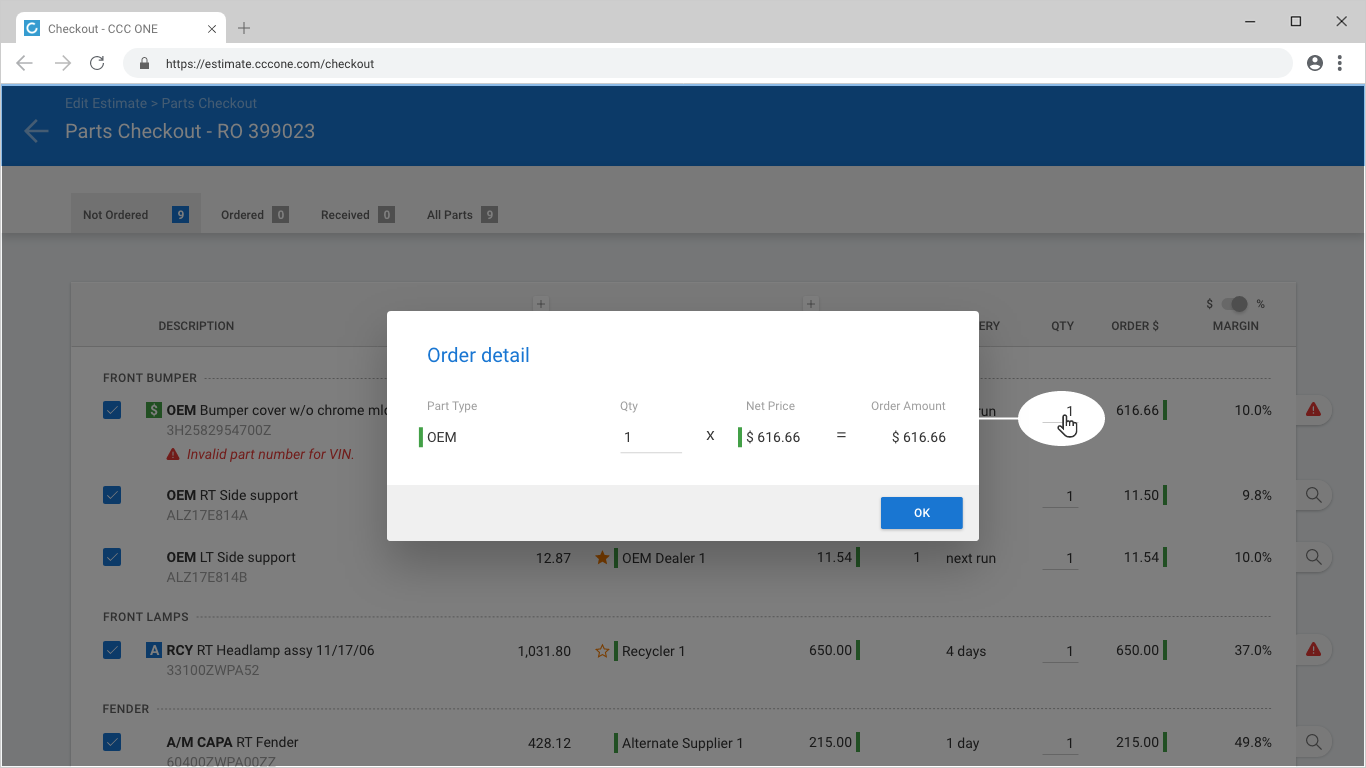Click the blue A icon by RT Headlamp assy

point(153,650)
